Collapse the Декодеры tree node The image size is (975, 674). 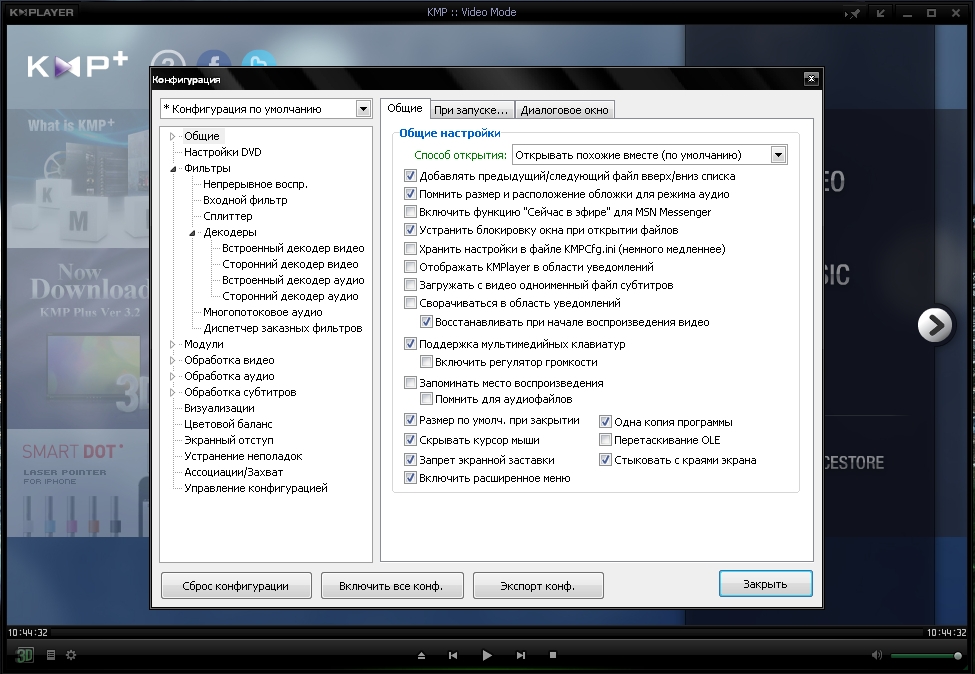point(192,233)
